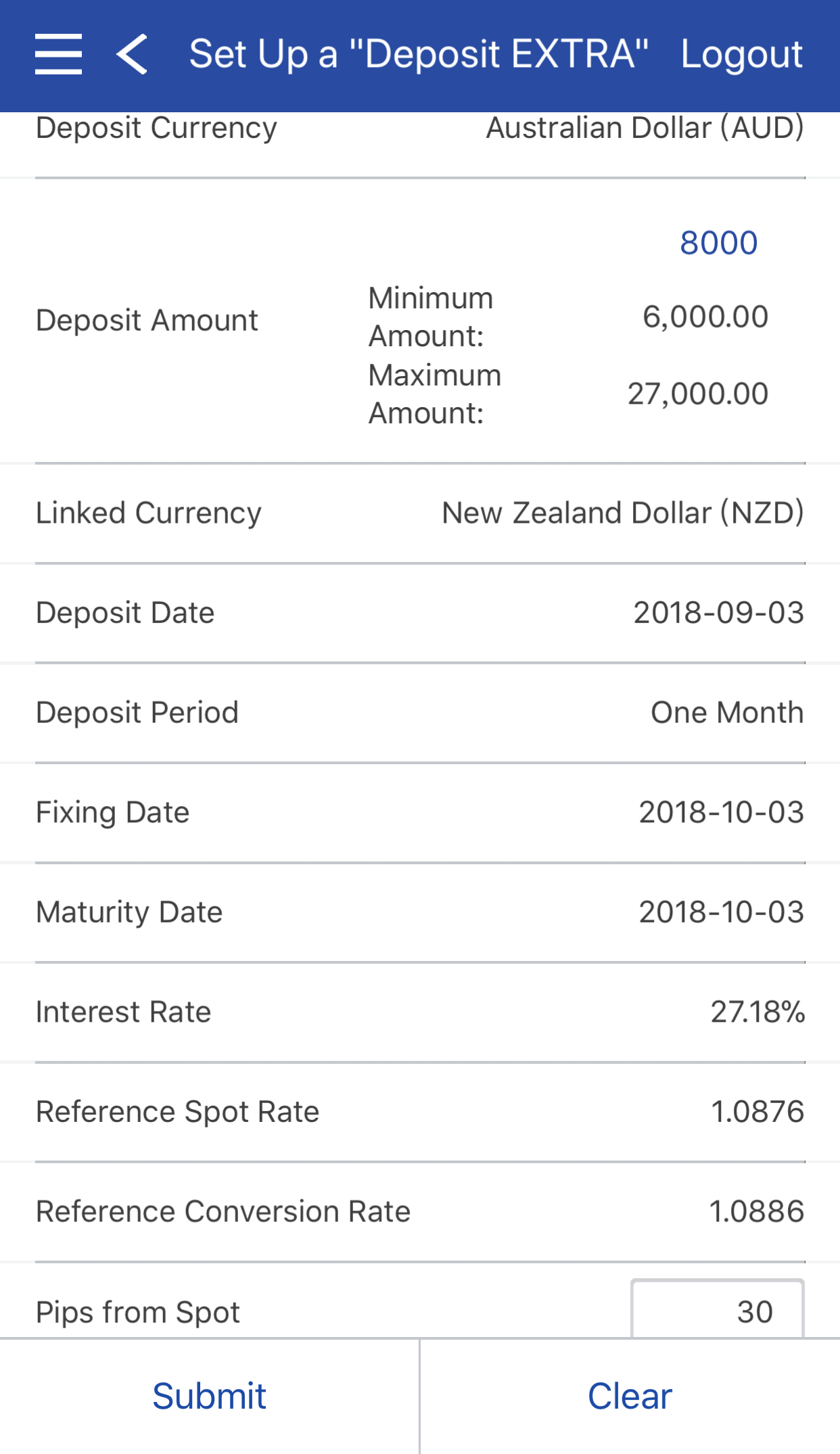Change the Linked Currency selection

(622, 513)
